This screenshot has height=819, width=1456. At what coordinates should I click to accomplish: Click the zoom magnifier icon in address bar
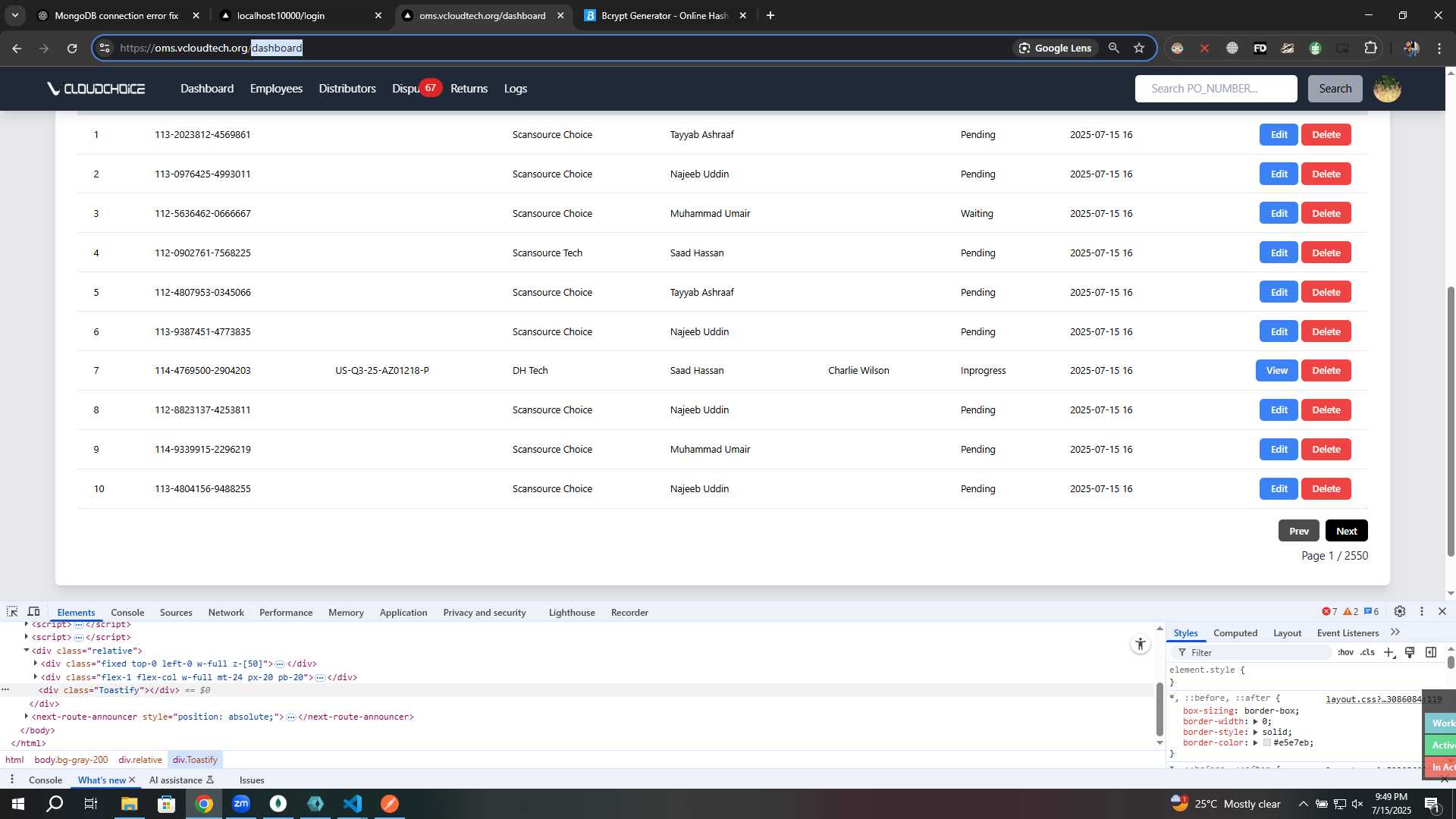point(1114,48)
